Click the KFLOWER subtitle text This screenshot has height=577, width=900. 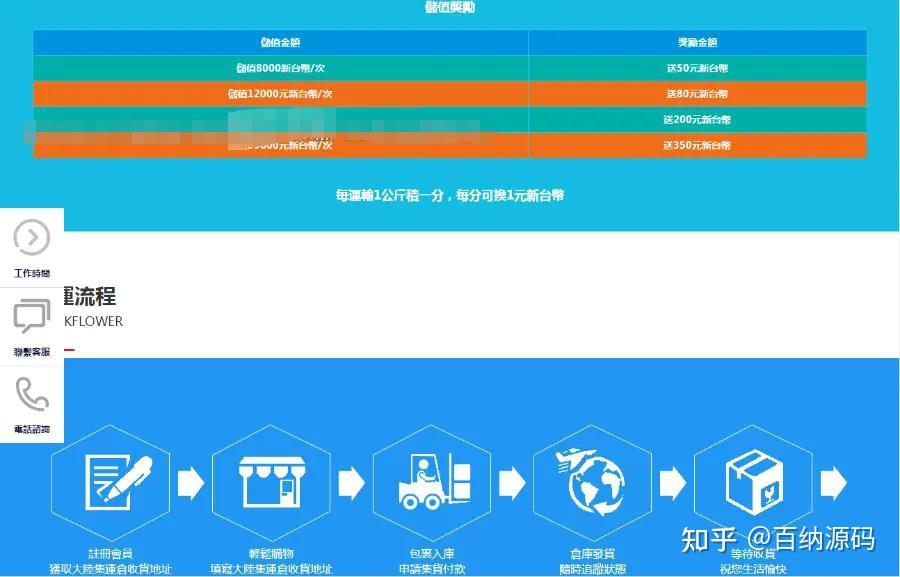tap(94, 322)
